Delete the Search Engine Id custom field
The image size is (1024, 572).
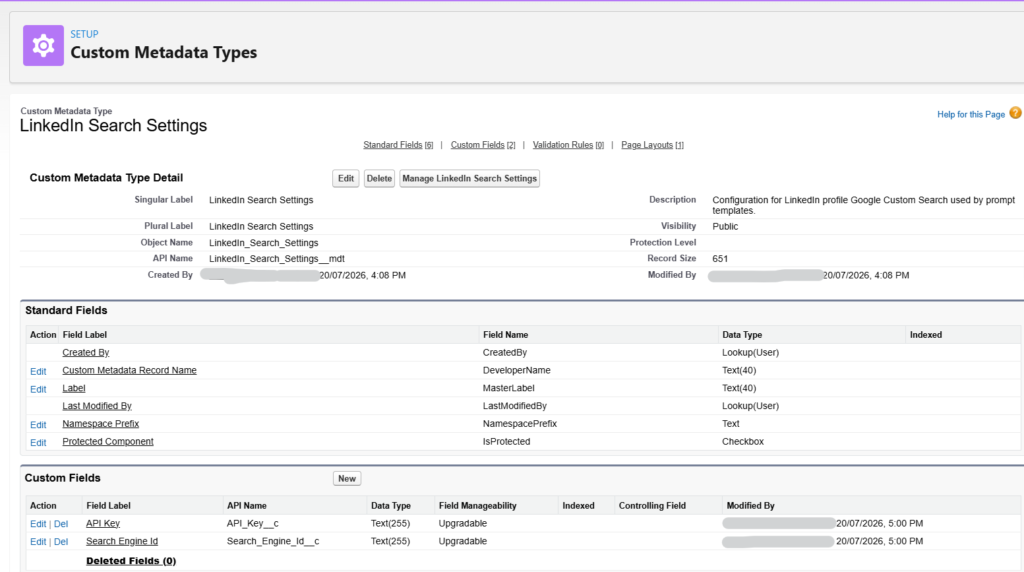point(61,541)
